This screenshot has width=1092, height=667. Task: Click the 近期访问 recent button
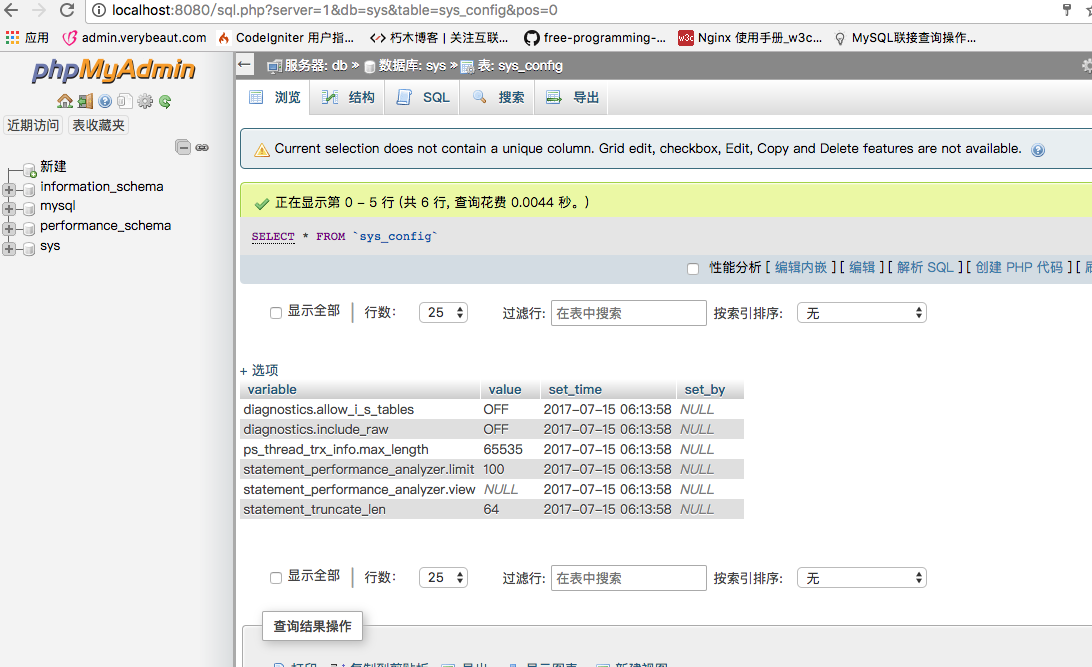[33, 125]
